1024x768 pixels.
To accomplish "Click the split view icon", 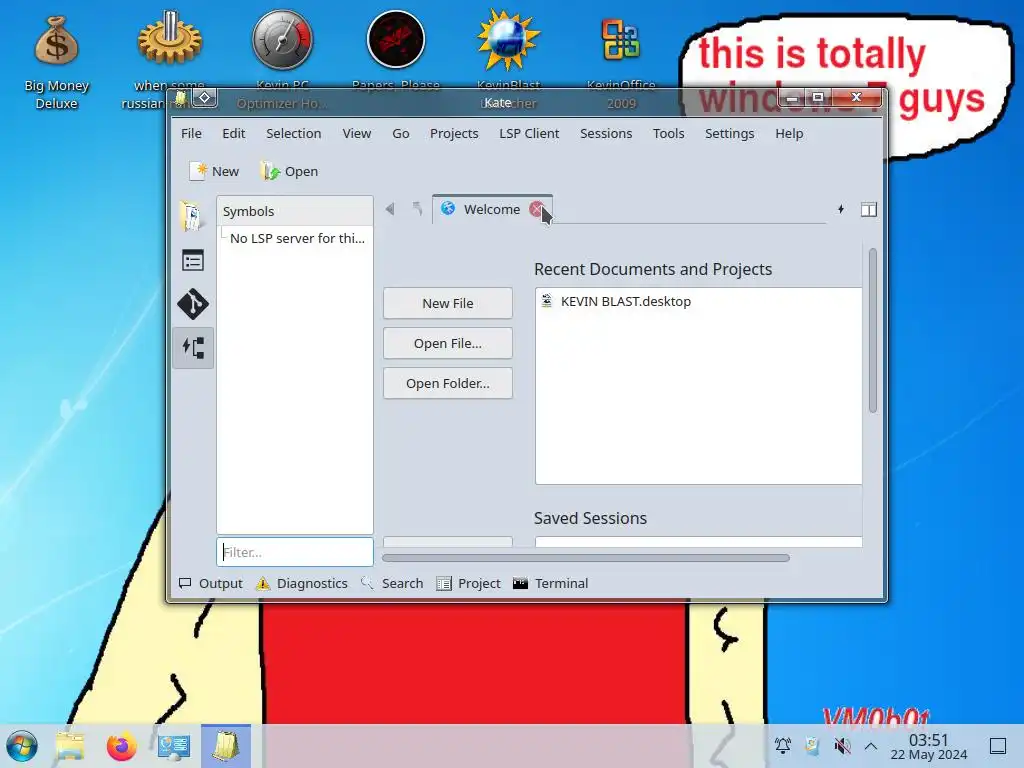I will (869, 210).
